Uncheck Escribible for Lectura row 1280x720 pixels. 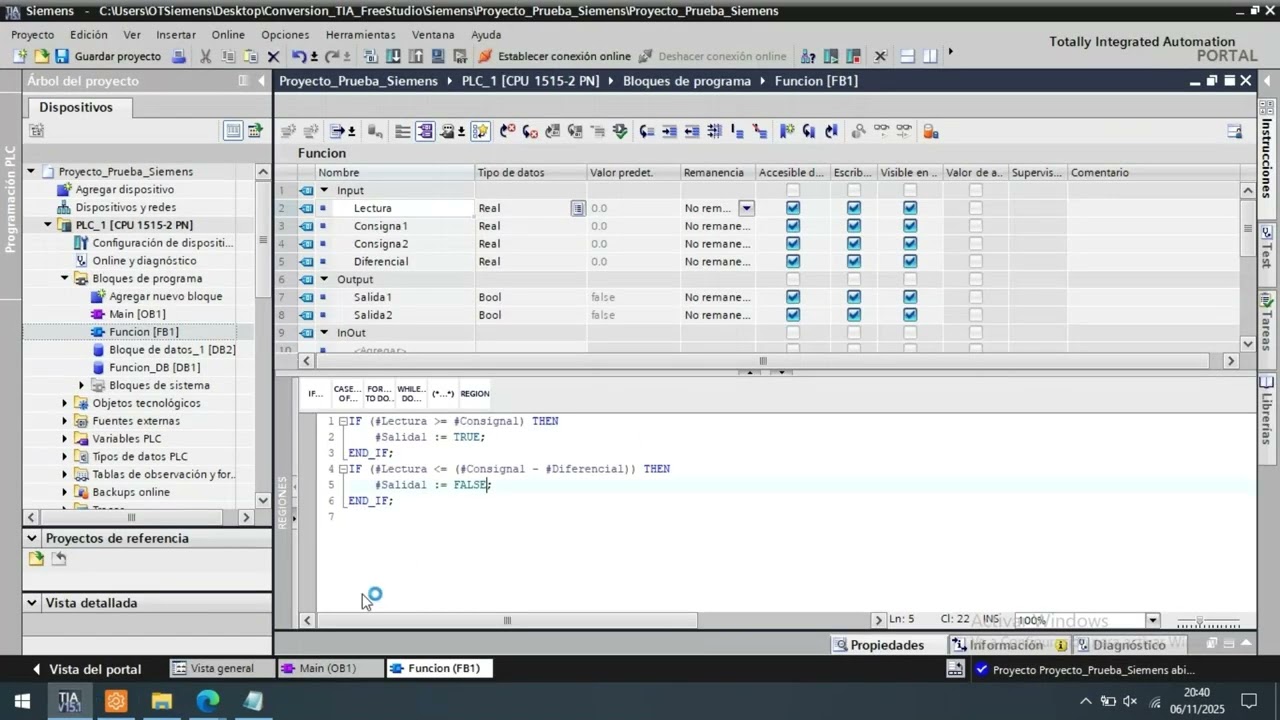(x=854, y=208)
